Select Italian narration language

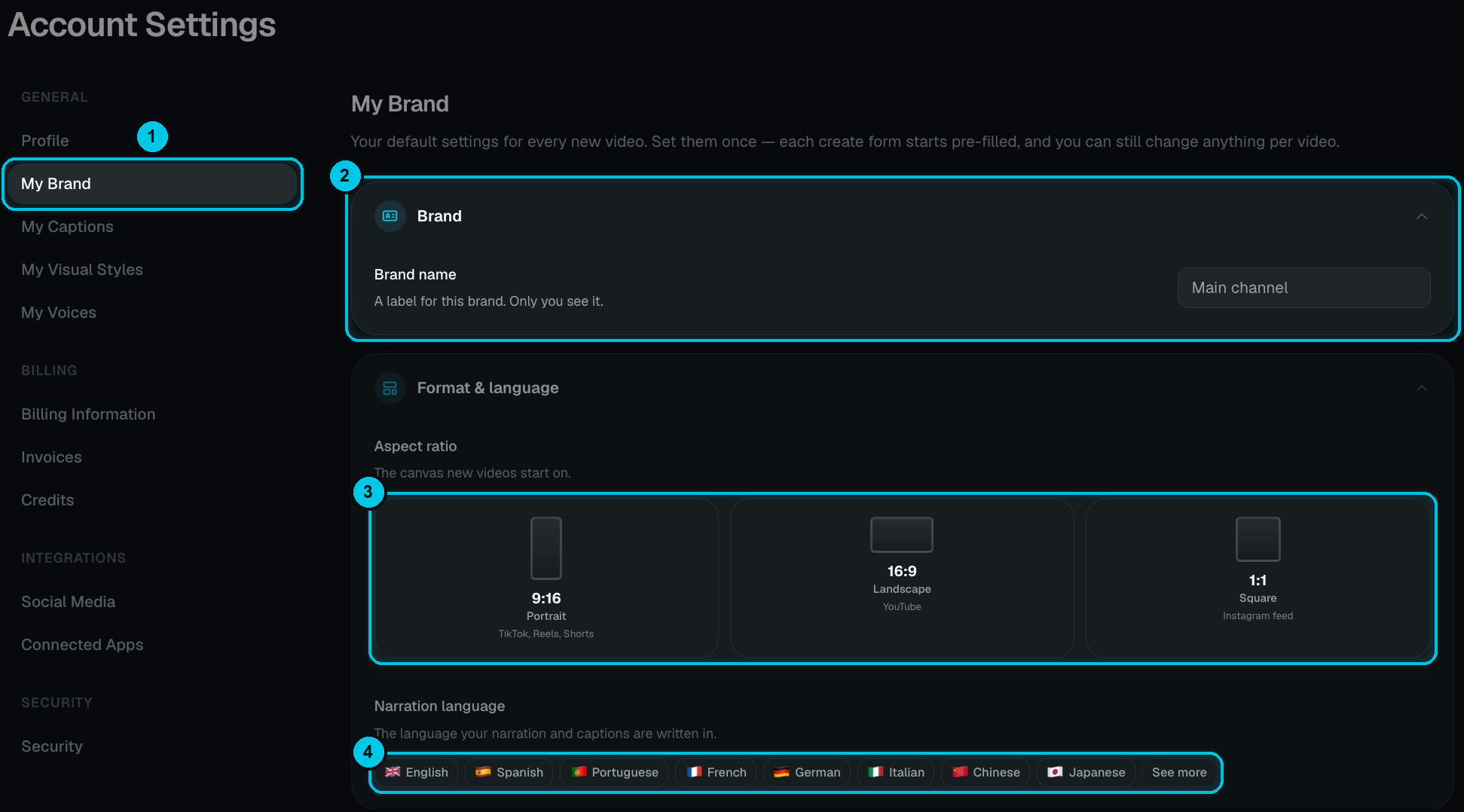pos(896,772)
